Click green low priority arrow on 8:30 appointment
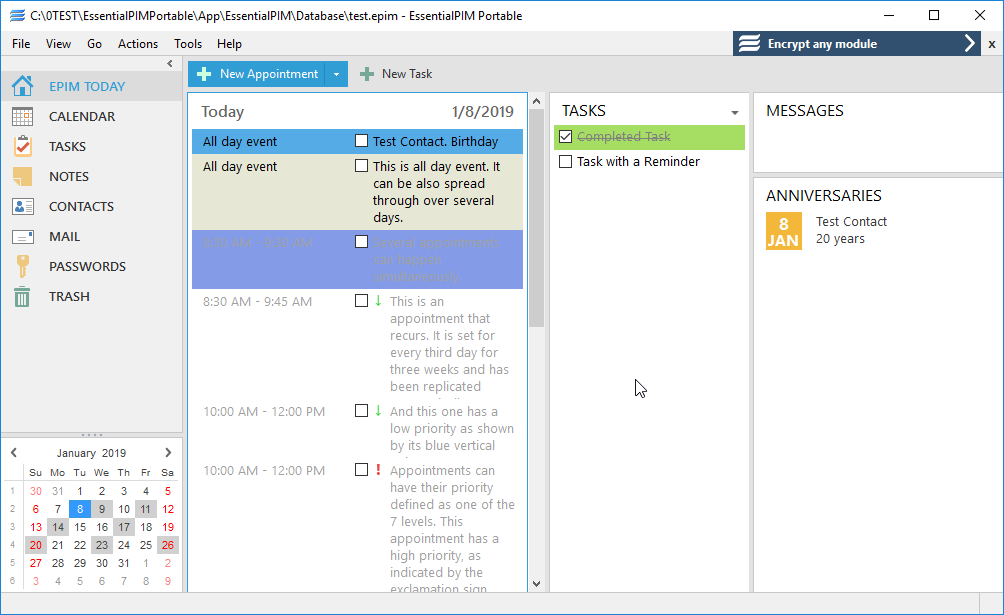Image resolution: width=1004 pixels, height=615 pixels. point(378,300)
